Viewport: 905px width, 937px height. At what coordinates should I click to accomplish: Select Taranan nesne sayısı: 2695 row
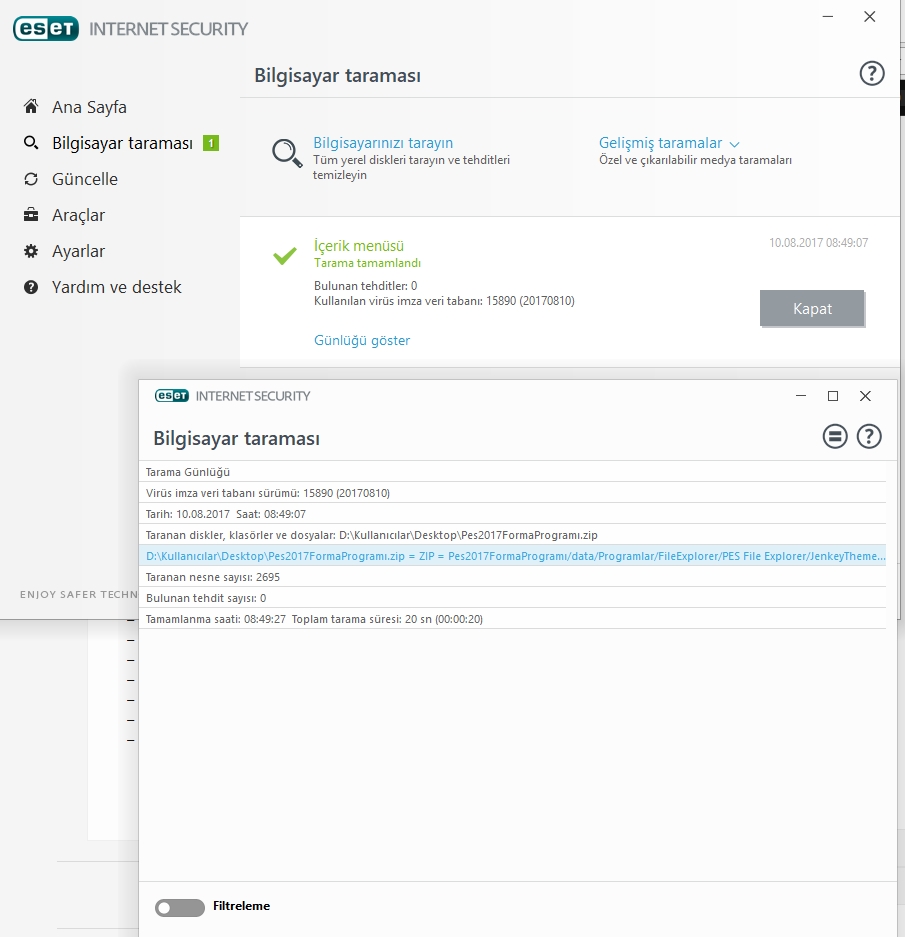[513, 576]
